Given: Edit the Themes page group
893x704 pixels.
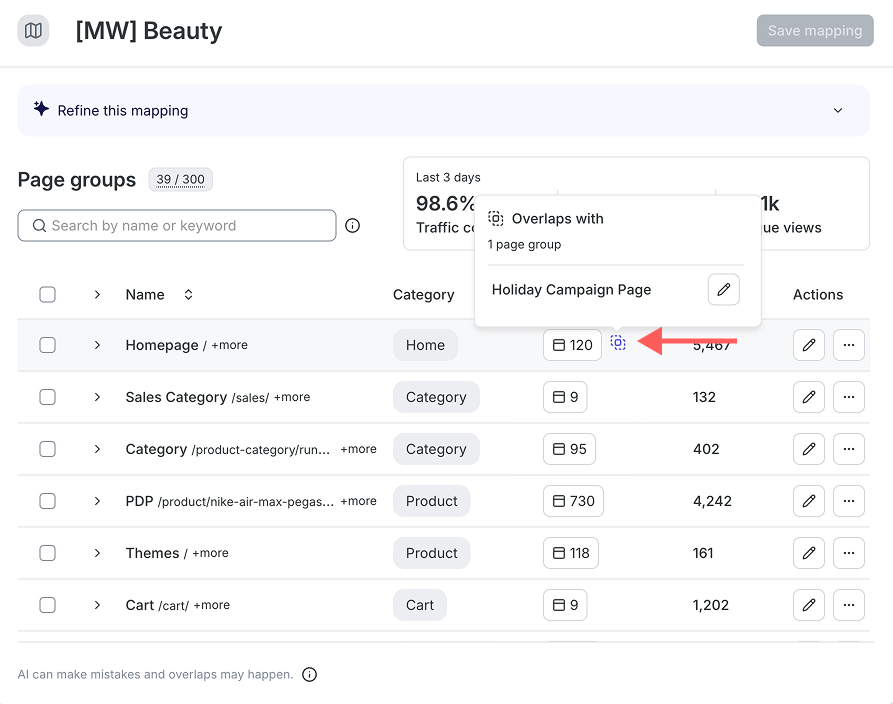Looking at the screenshot, I should pyautogui.click(x=809, y=552).
